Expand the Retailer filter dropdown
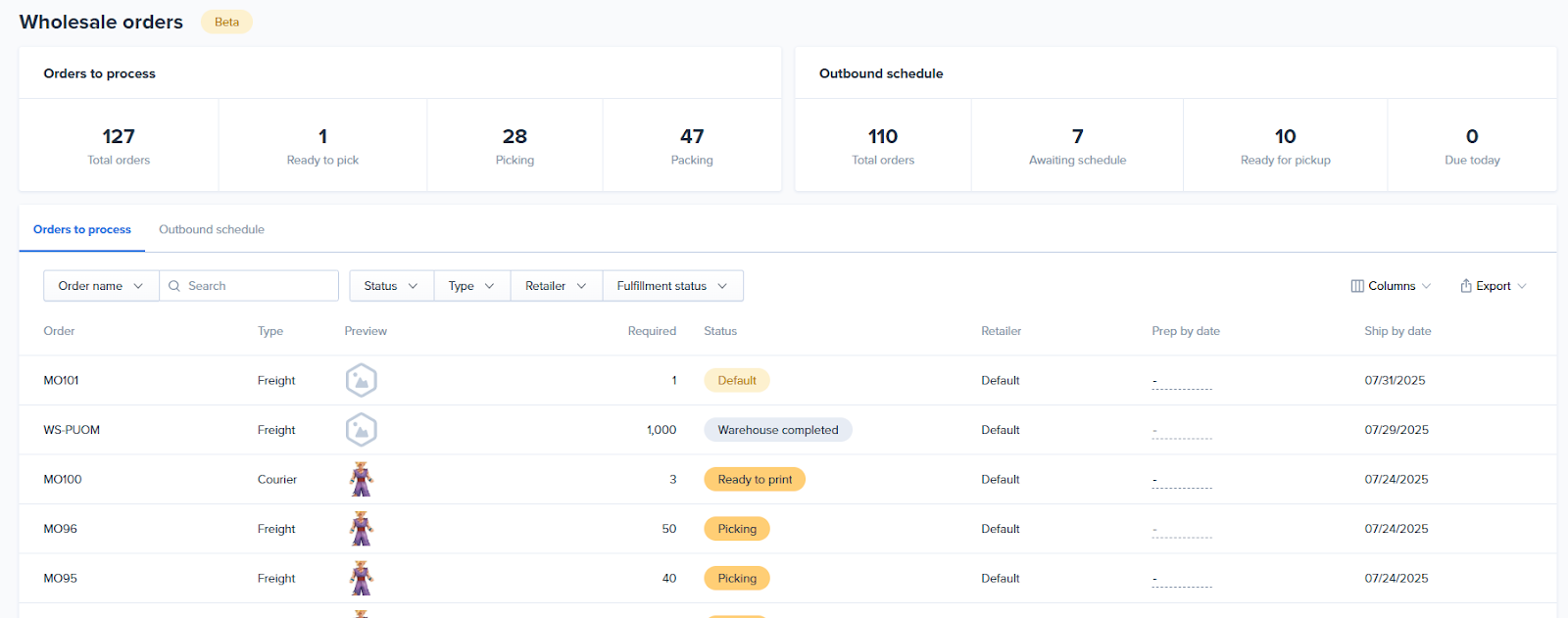1568x618 pixels. click(x=556, y=286)
